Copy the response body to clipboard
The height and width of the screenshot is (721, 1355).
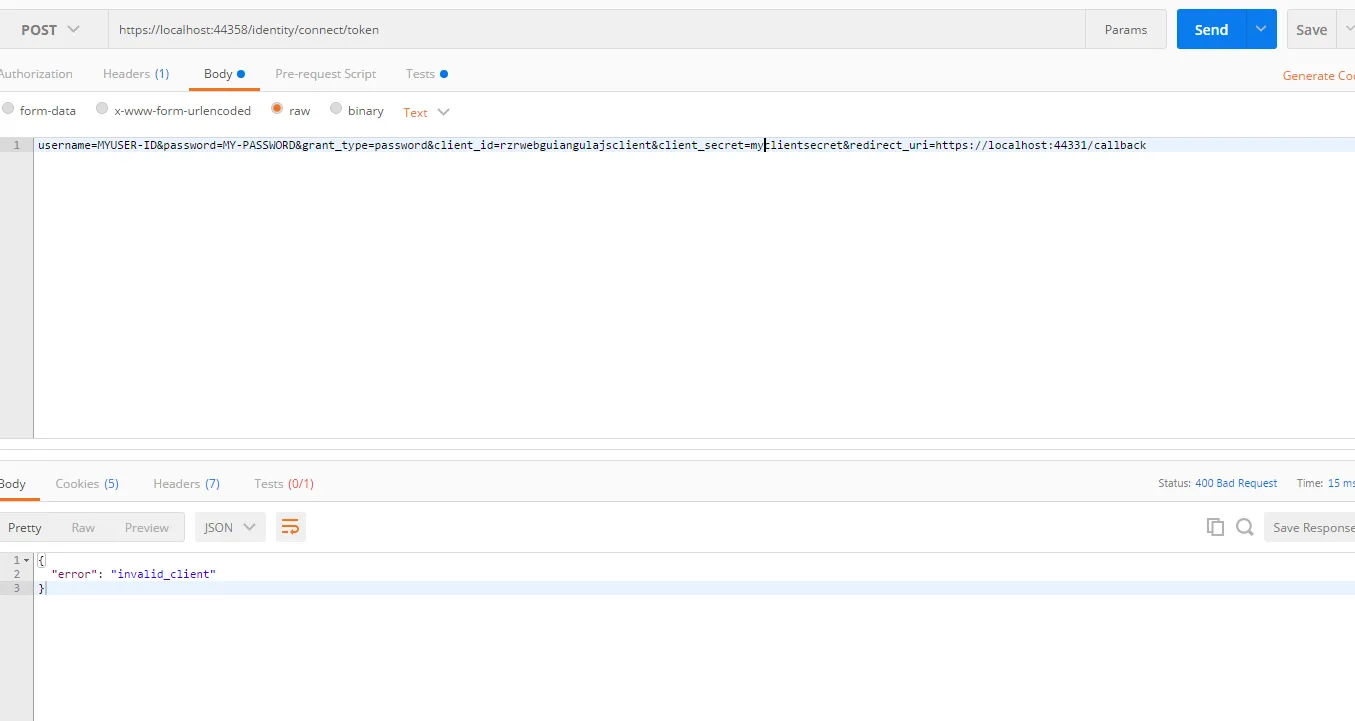pyautogui.click(x=1216, y=527)
